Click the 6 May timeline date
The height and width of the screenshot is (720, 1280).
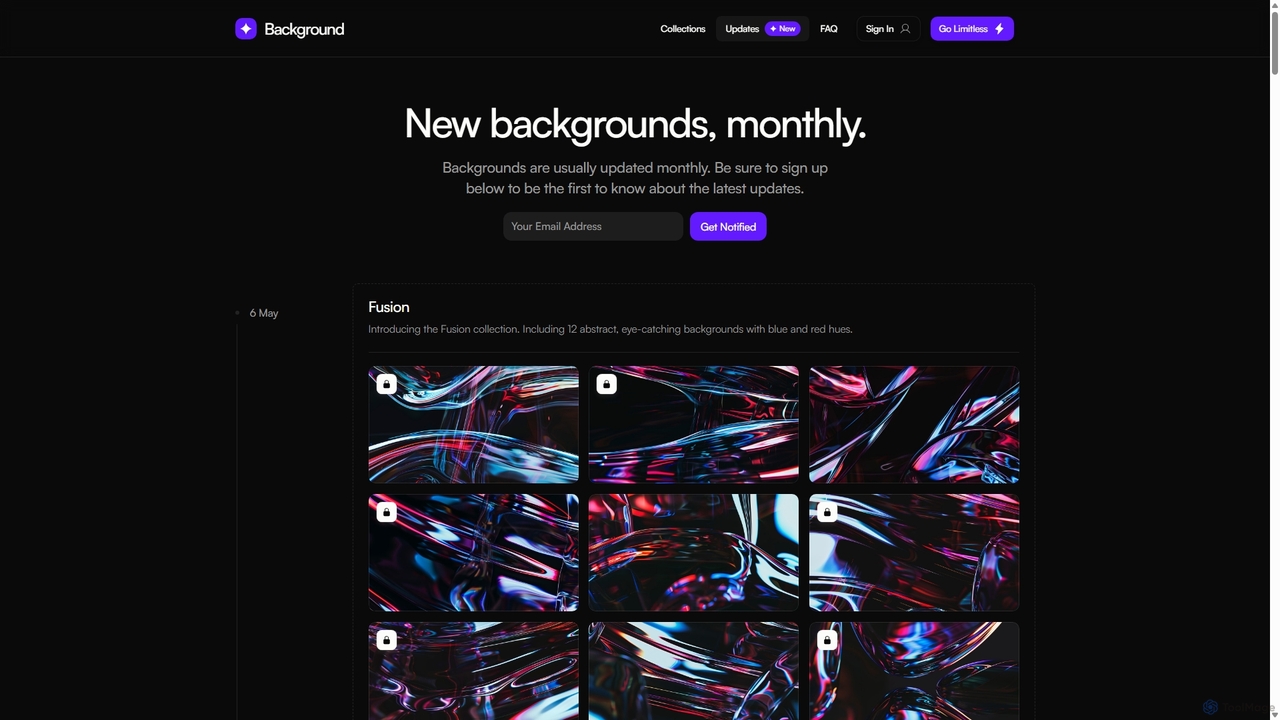tap(264, 313)
